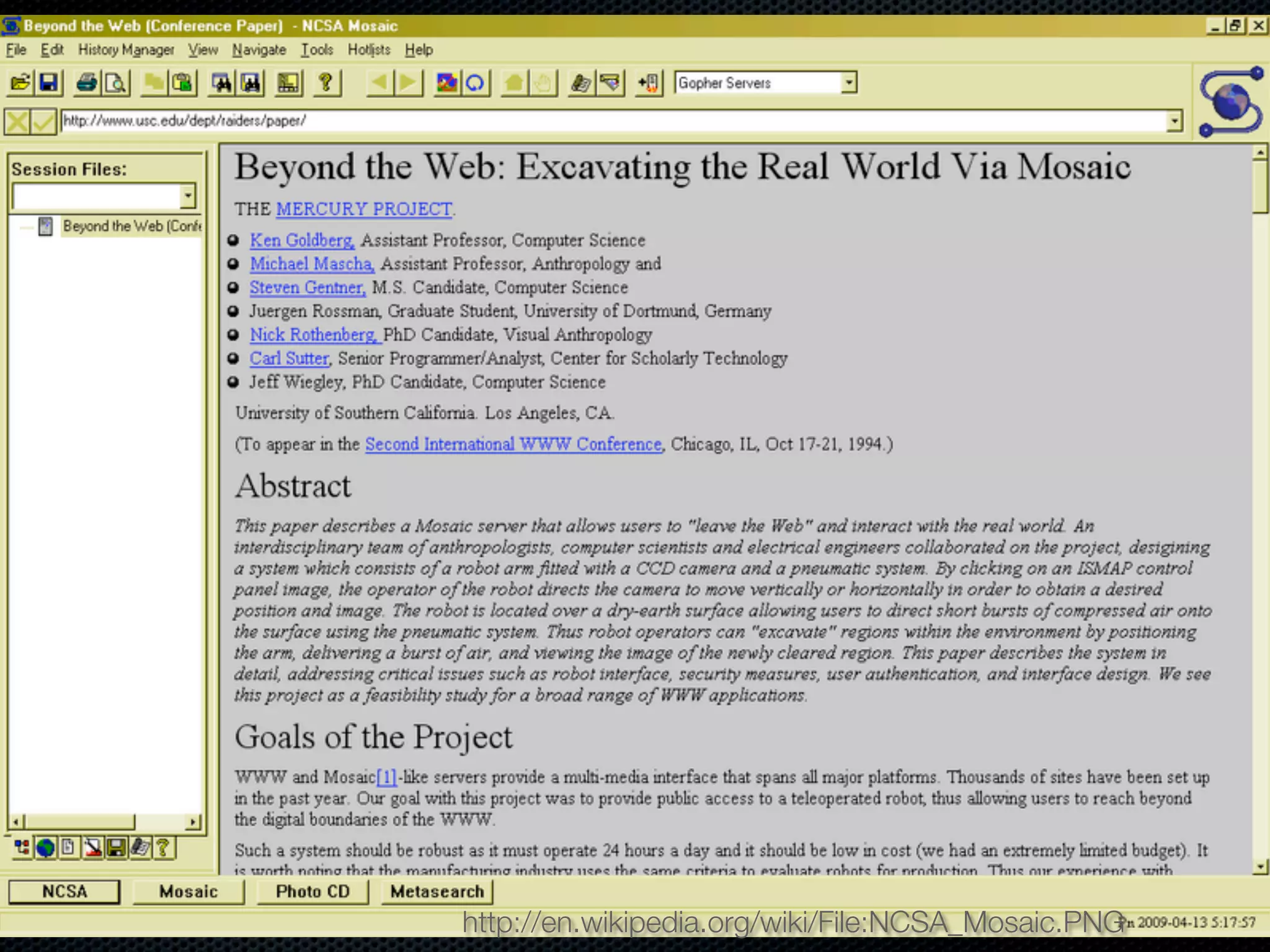Click the yellow presentation mode toolbar icon

(x=288, y=83)
